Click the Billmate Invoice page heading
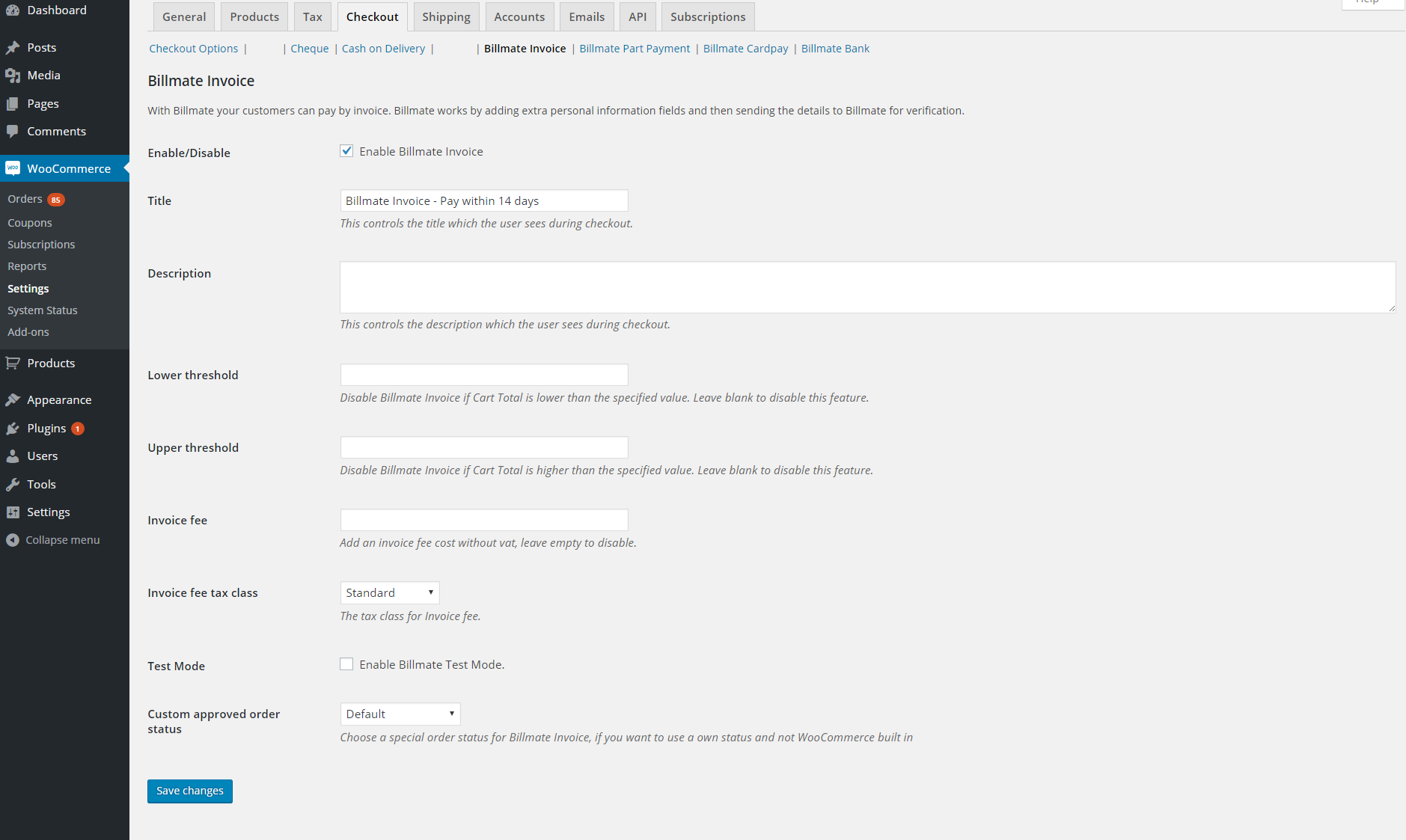The width and height of the screenshot is (1406, 840). click(x=201, y=81)
